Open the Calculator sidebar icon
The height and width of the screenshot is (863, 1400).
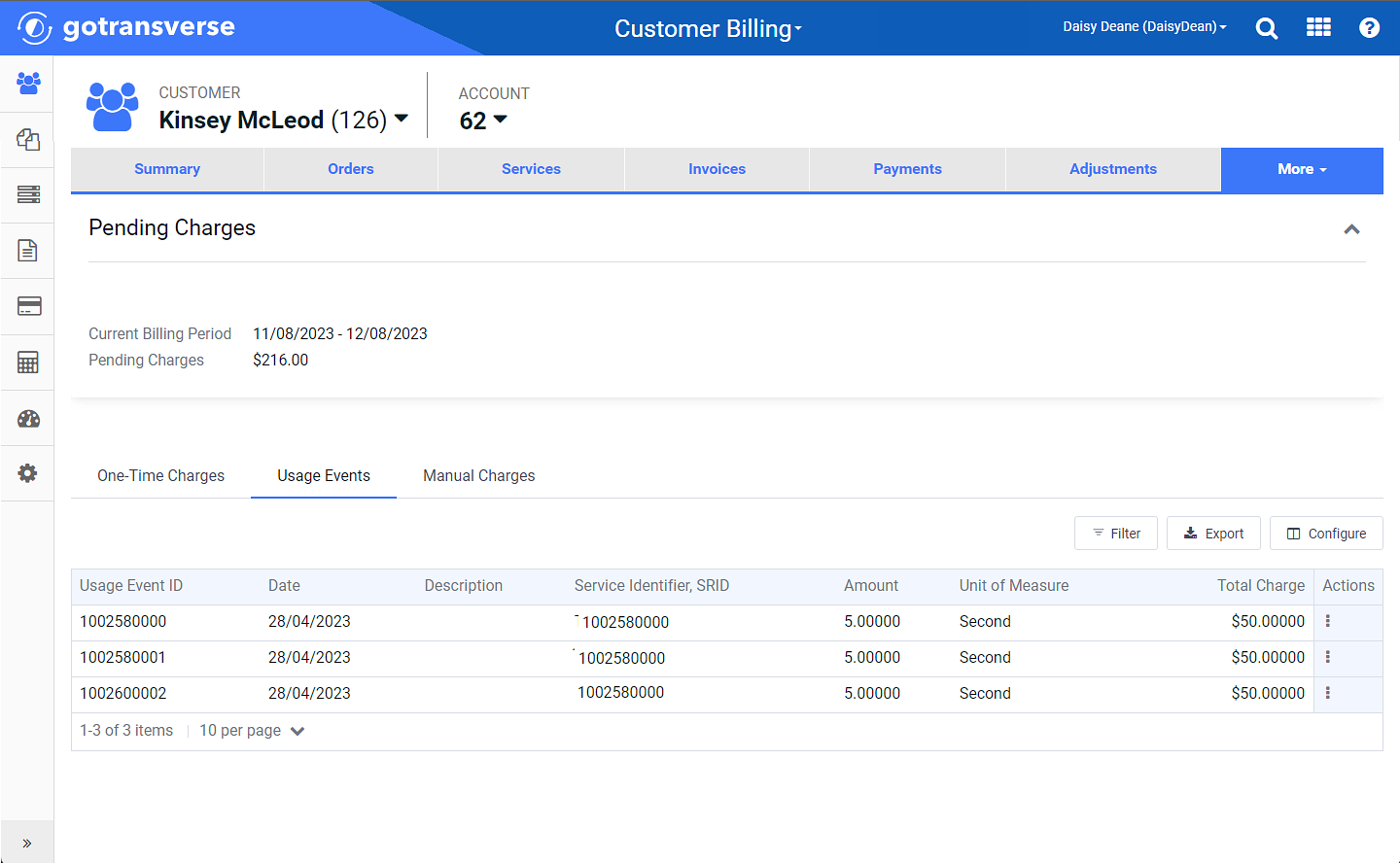coord(28,362)
